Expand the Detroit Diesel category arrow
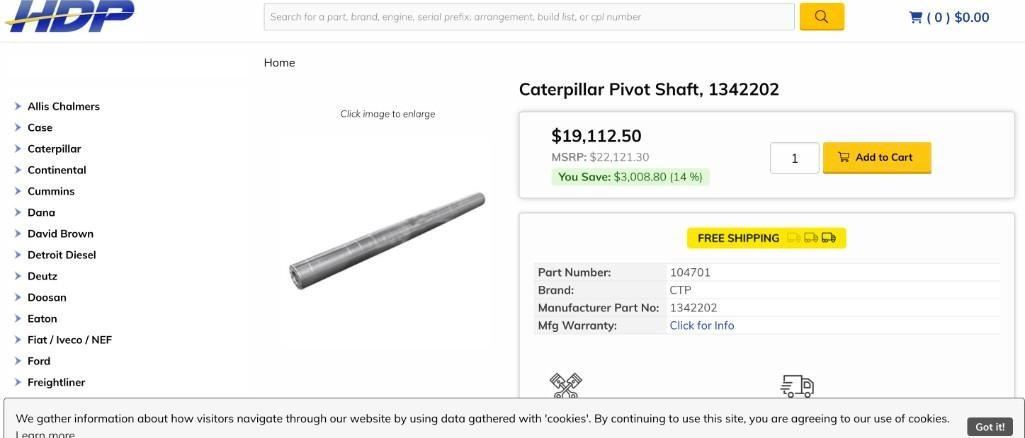The height and width of the screenshot is (438, 1025). [18, 255]
